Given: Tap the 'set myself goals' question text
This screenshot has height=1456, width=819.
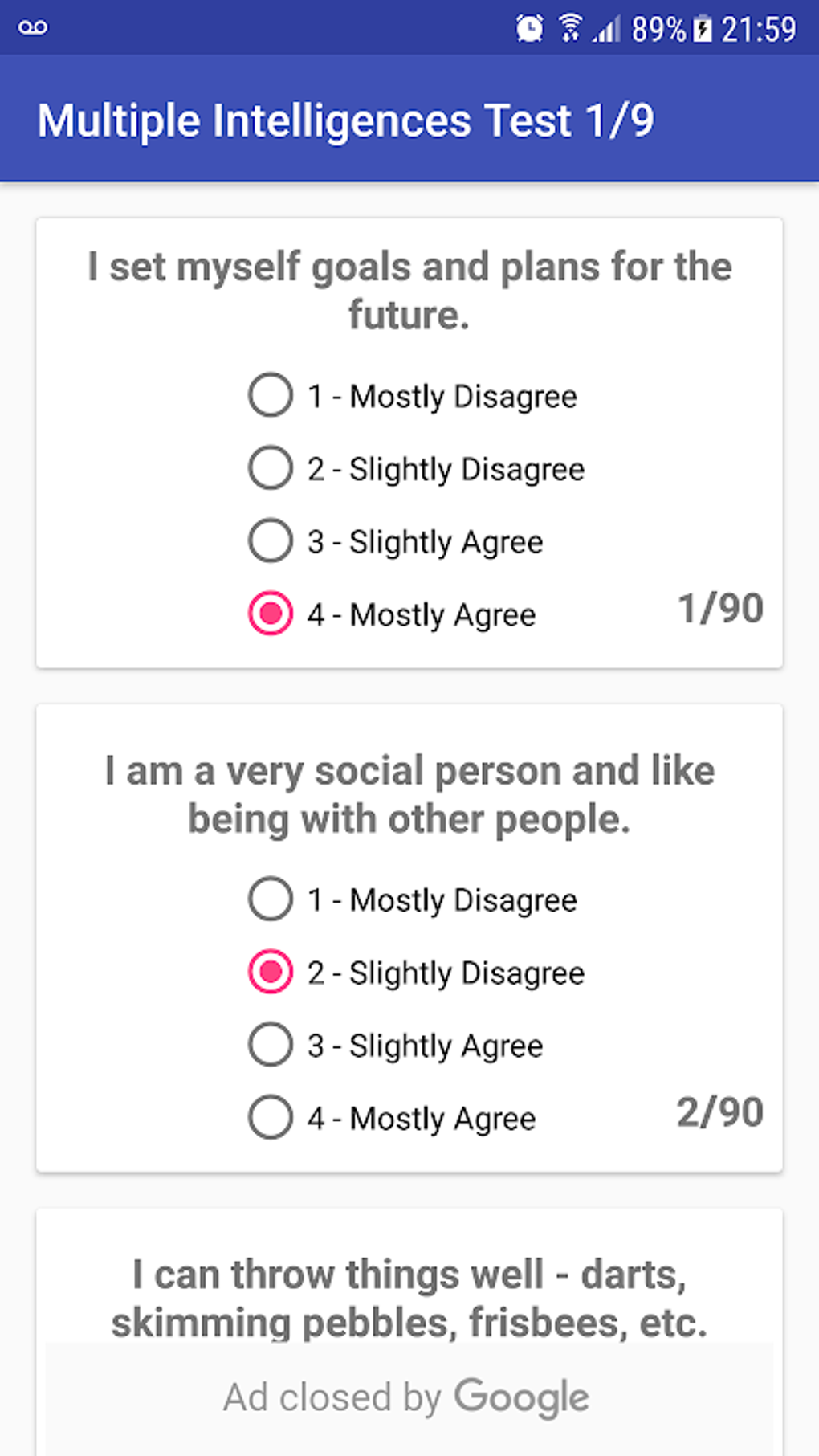Looking at the screenshot, I should coord(409,290).
